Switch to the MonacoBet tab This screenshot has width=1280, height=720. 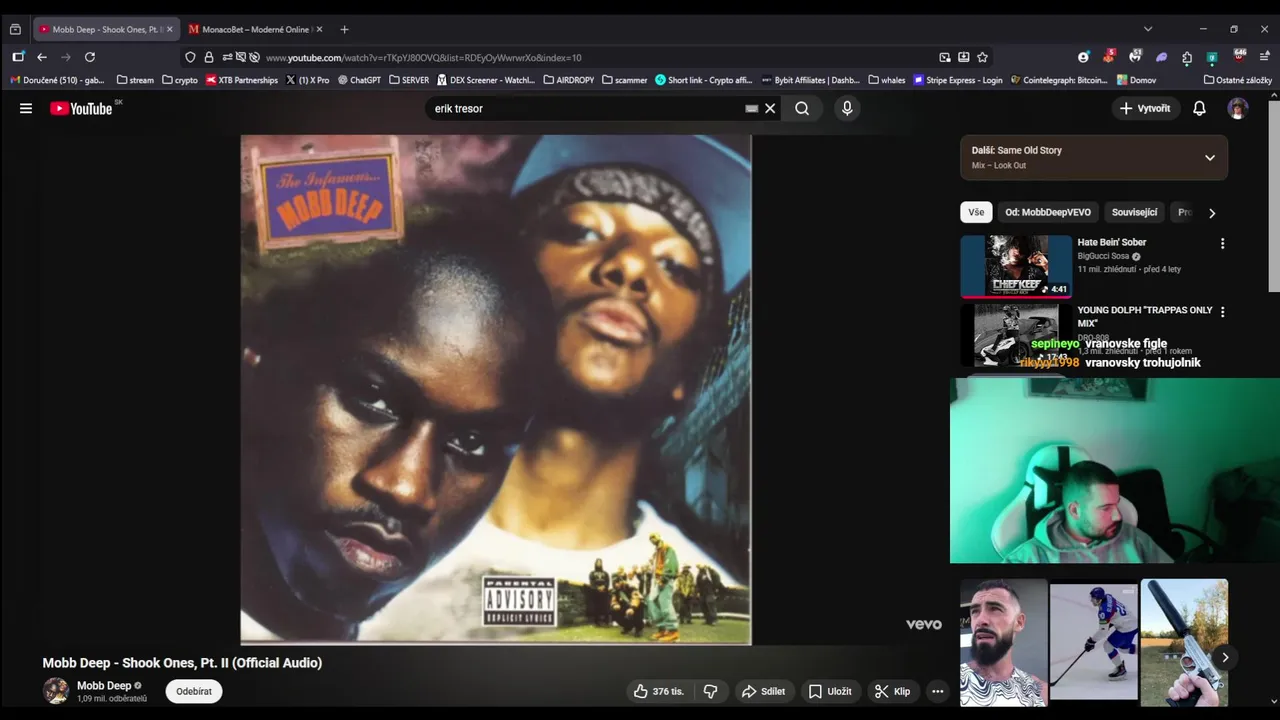256,29
